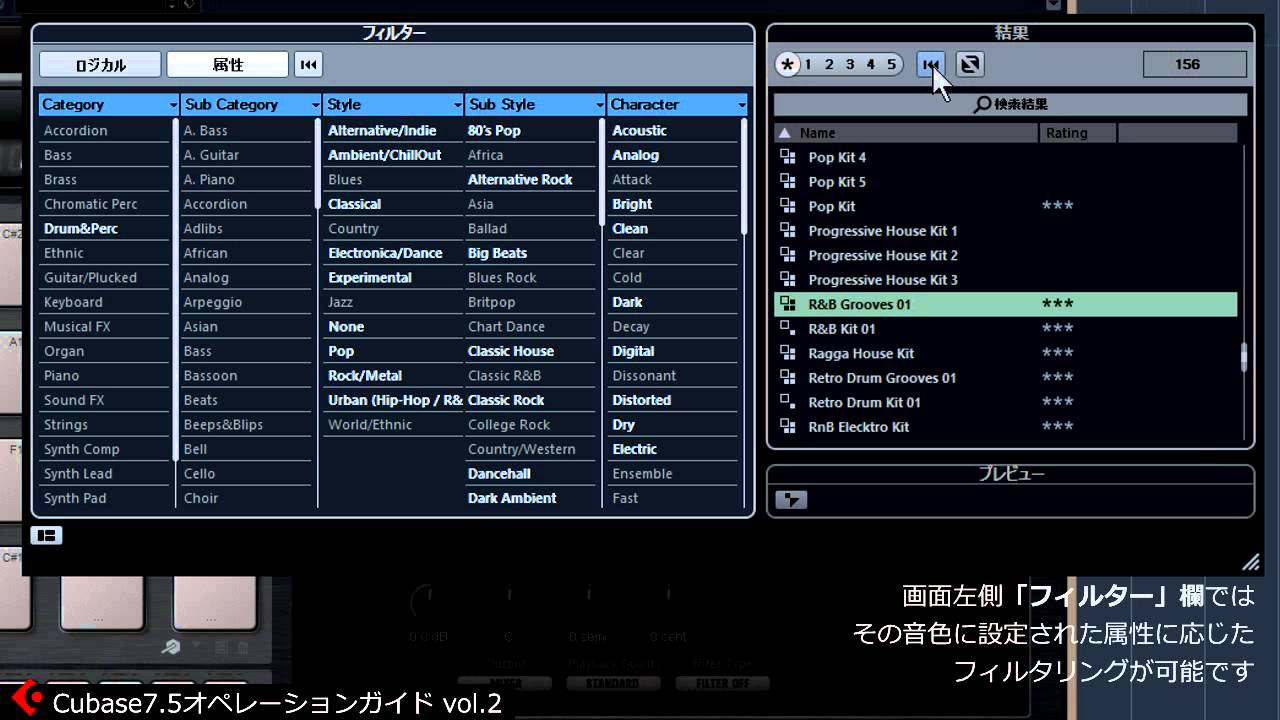Filter by Distorted character
The height and width of the screenshot is (720, 1280).
click(641, 400)
